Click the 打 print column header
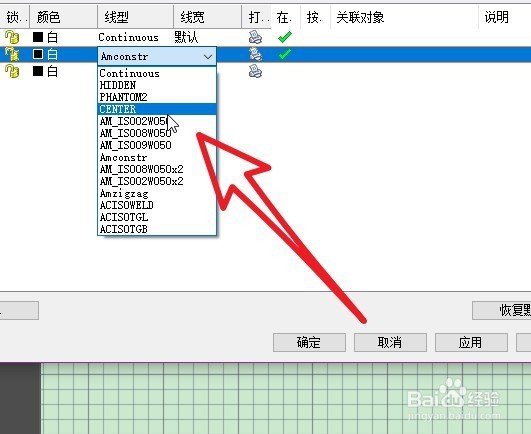 (x=256, y=17)
